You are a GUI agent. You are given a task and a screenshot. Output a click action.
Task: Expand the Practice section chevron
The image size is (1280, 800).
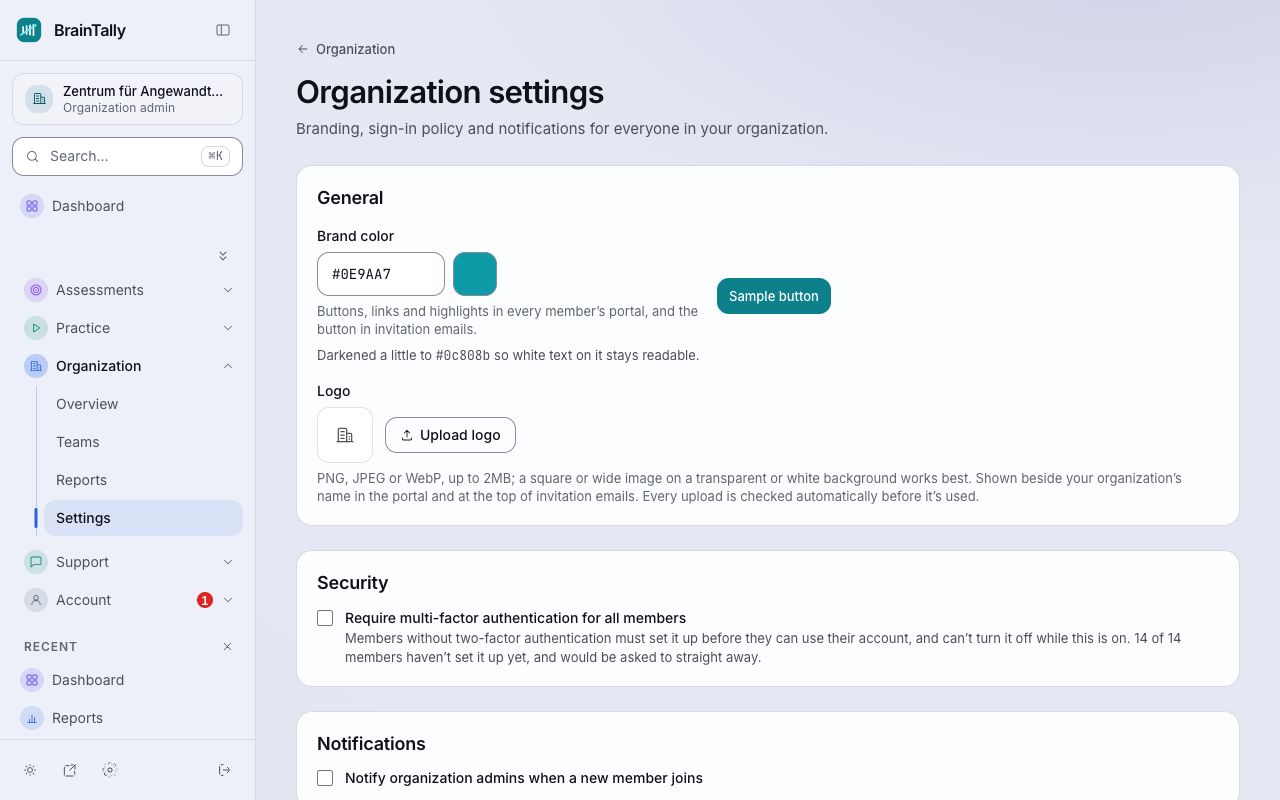click(228, 328)
